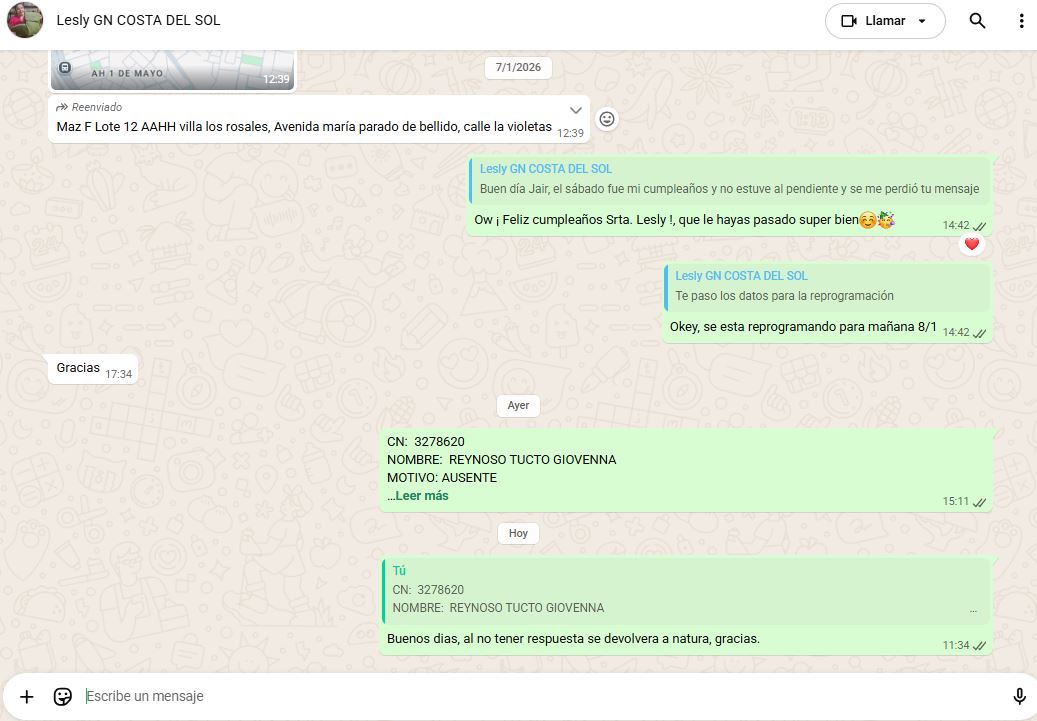Screen dimensions: 1037x721
Task: Click the contact name Lesly GN COSTA DEL SOL
Action: pyautogui.click(x=138, y=20)
